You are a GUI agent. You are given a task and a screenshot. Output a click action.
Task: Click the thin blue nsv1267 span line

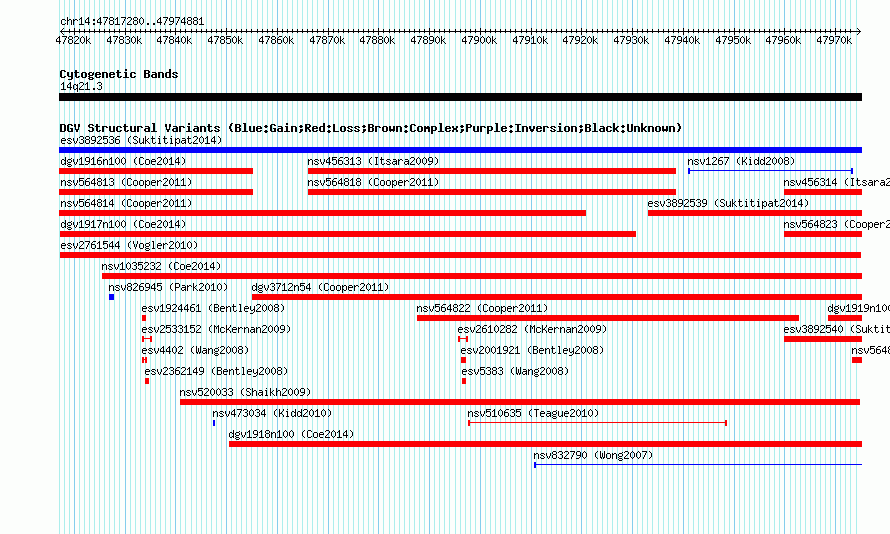click(770, 171)
